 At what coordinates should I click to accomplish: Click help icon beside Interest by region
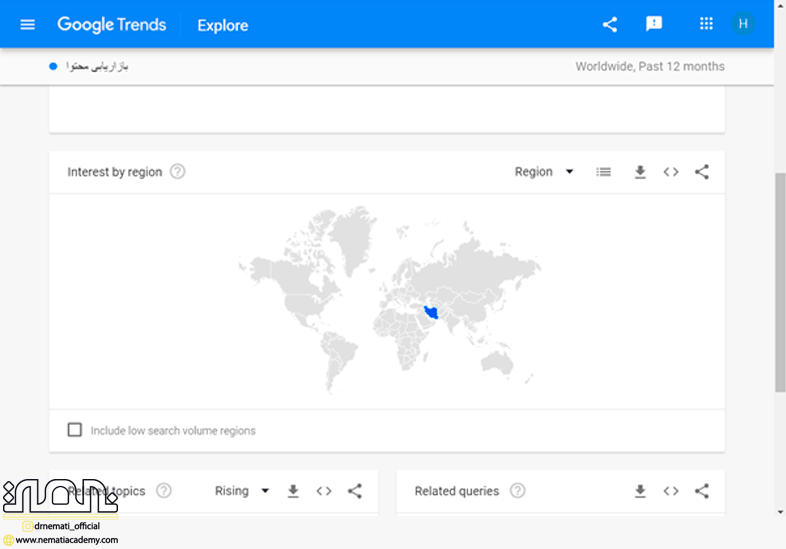pyautogui.click(x=177, y=172)
